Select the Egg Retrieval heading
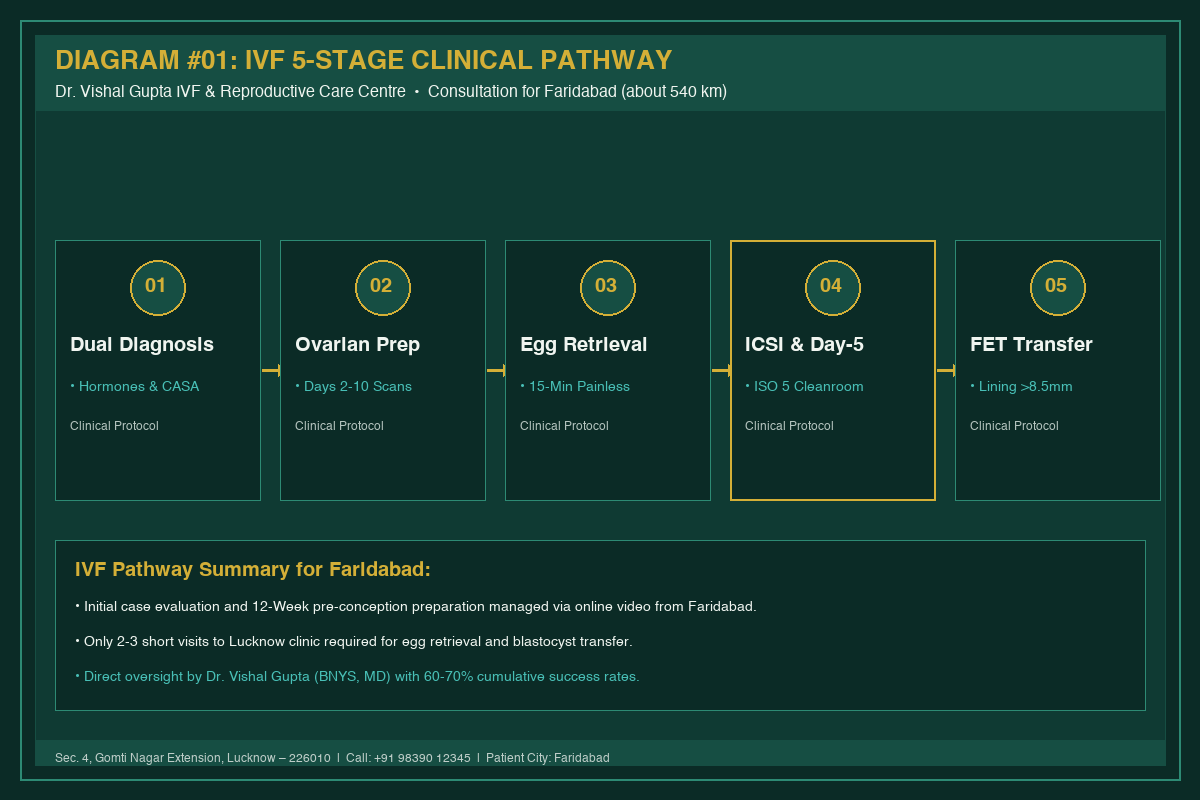The image size is (1200, 800). 583,344
